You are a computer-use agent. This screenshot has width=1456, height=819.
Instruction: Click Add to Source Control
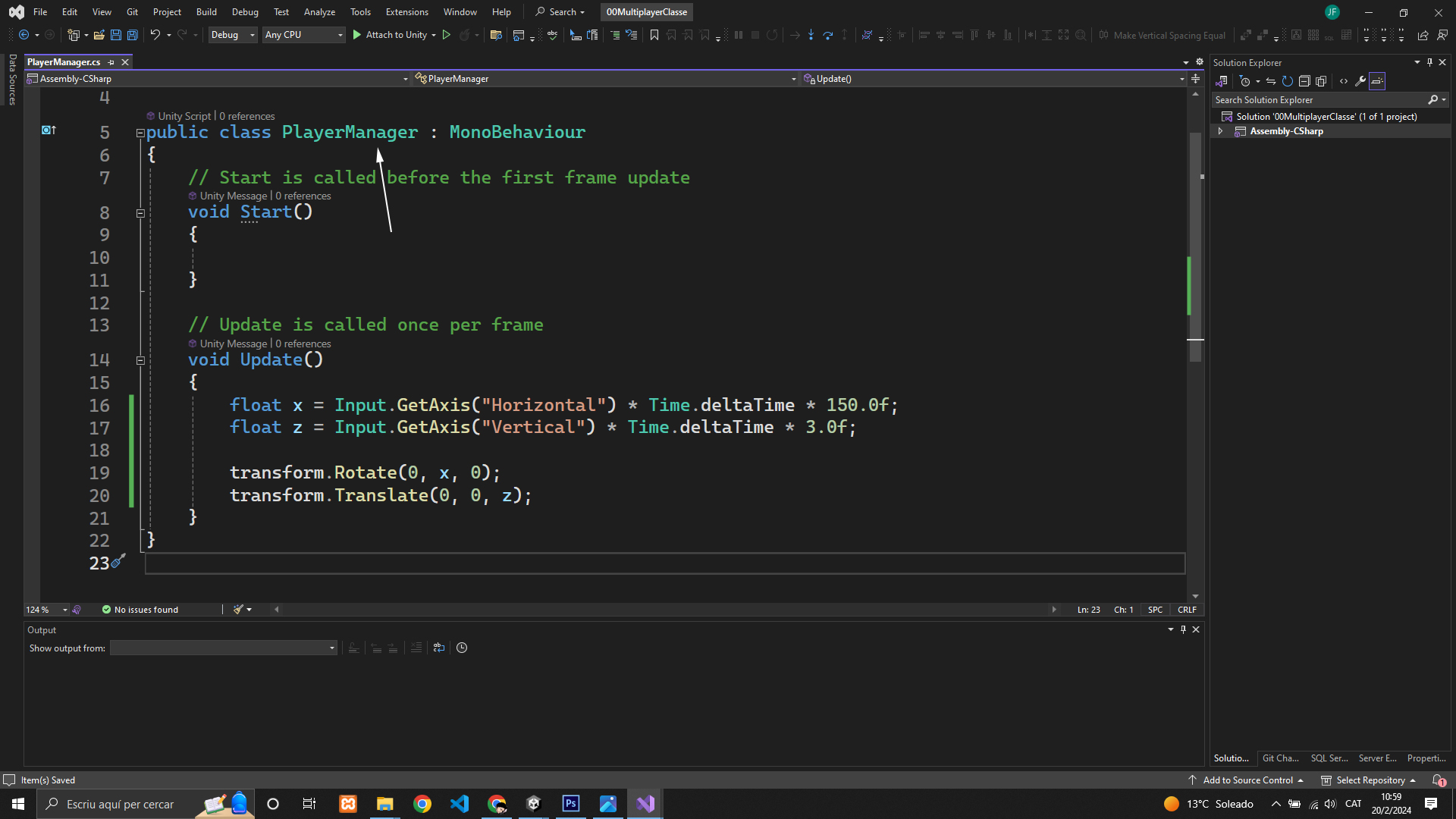click(1247, 780)
